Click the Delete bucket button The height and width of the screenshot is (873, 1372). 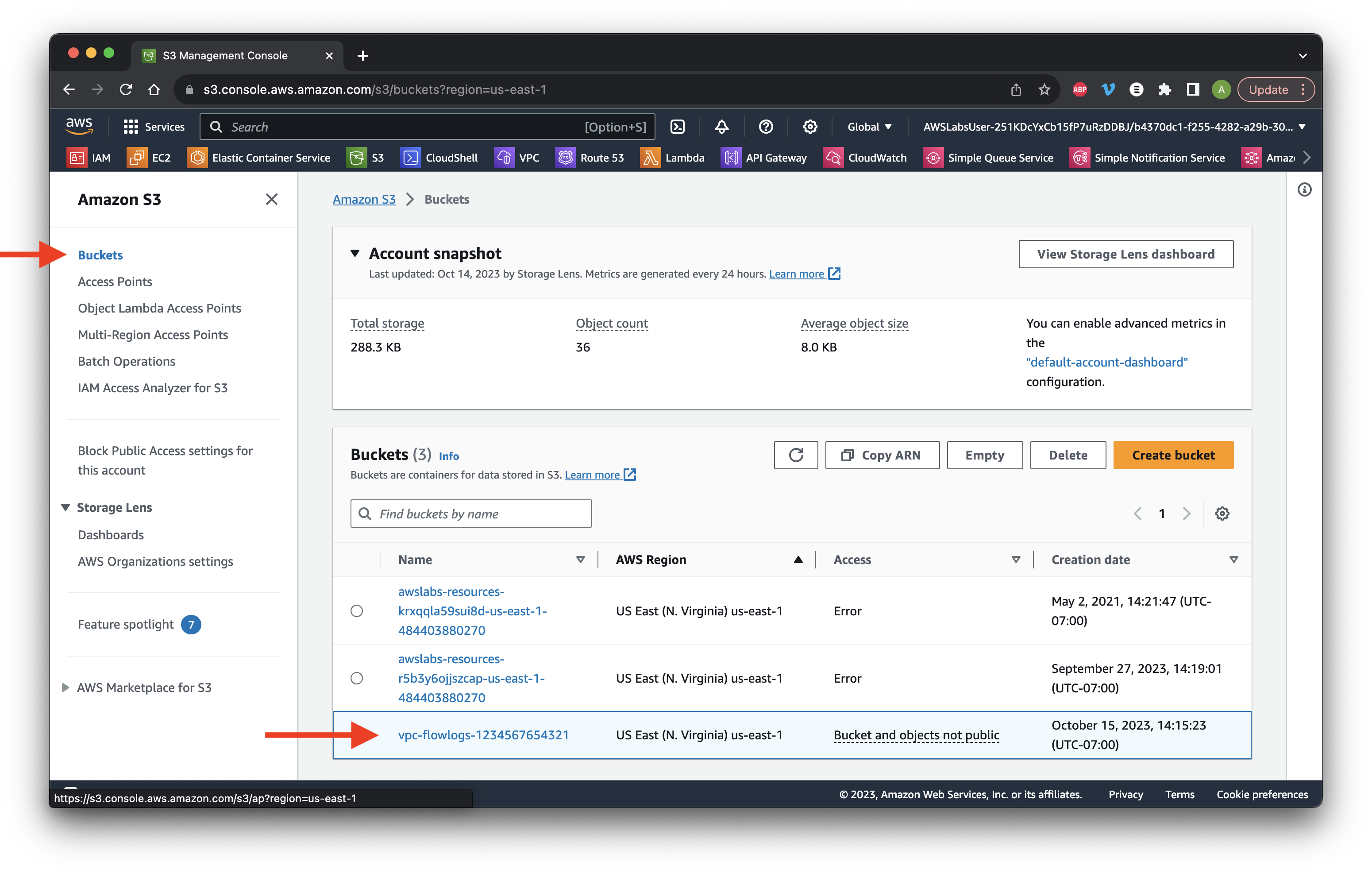[x=1068, y=455]
